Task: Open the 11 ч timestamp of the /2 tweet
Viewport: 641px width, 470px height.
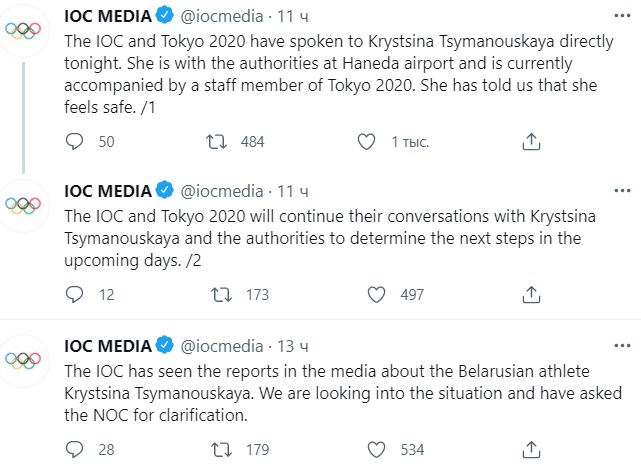Action: click(x=293, y=191)
